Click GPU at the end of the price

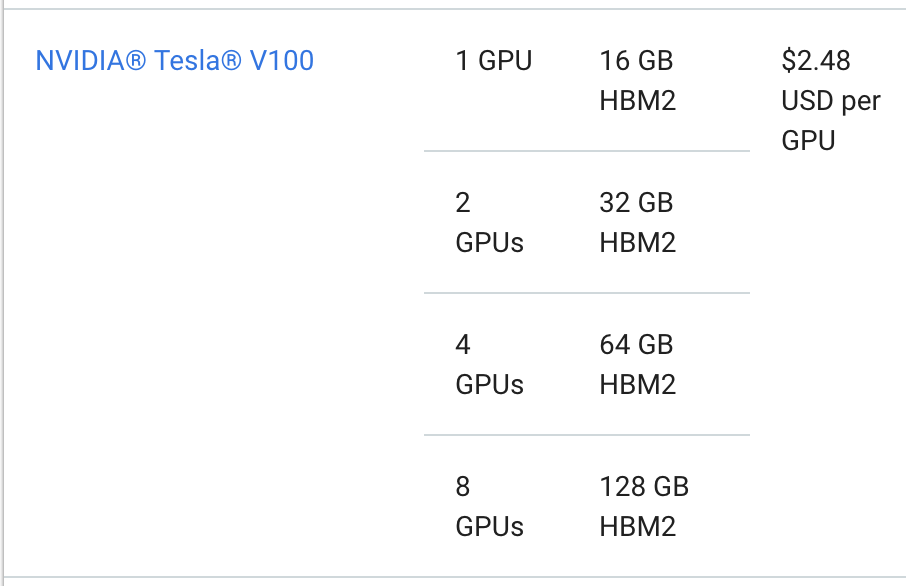808,141
